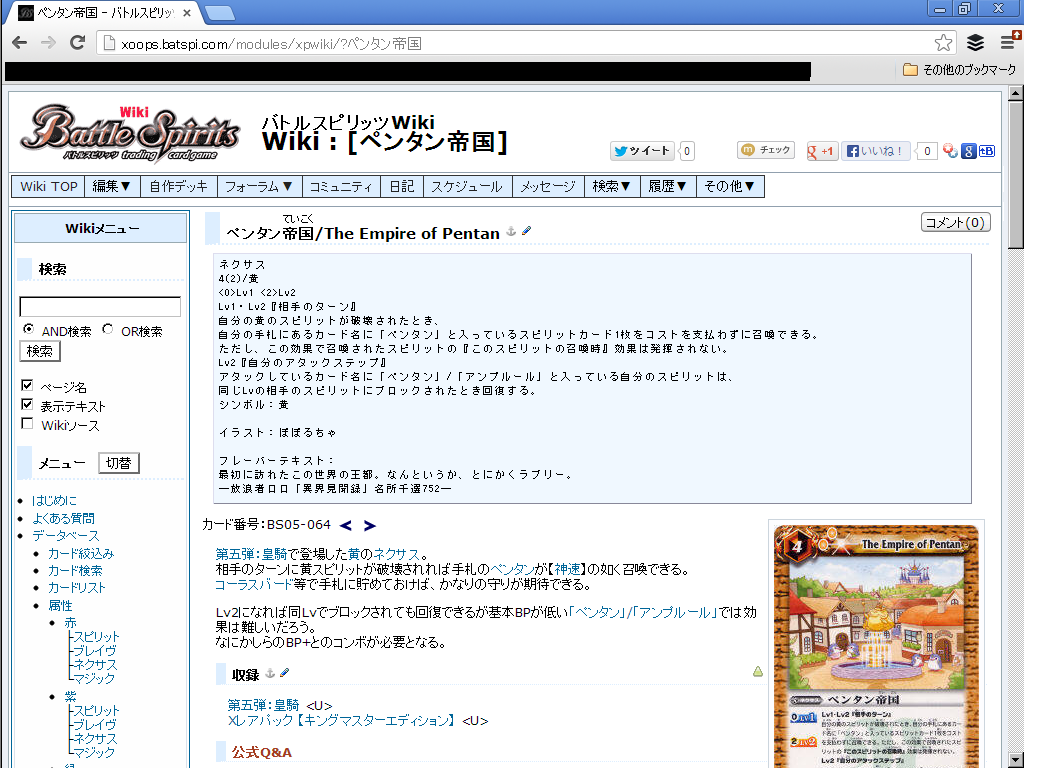Uncheck the ページ名 checkbox
Image resolution: width=1038 pixels, height=768 pixels.
(x=27, y=385)
